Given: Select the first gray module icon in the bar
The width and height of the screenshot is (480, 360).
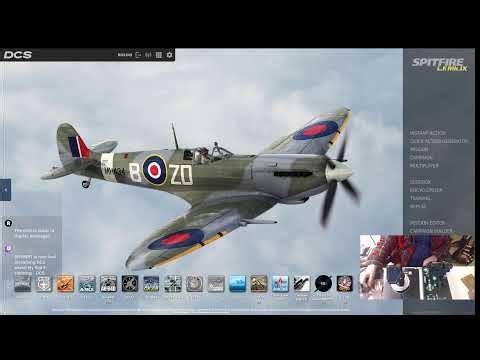Looking at the screenshot, I should click(x=23, y=284).
